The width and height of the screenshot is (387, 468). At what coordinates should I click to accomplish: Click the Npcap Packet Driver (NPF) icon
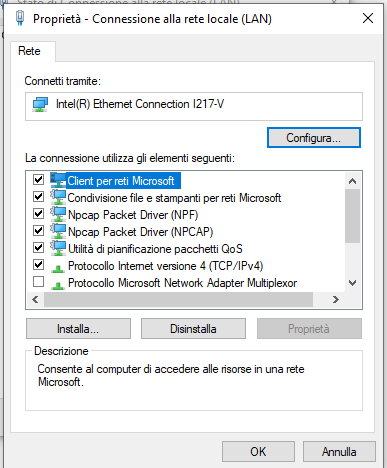[x=58, y=214]
